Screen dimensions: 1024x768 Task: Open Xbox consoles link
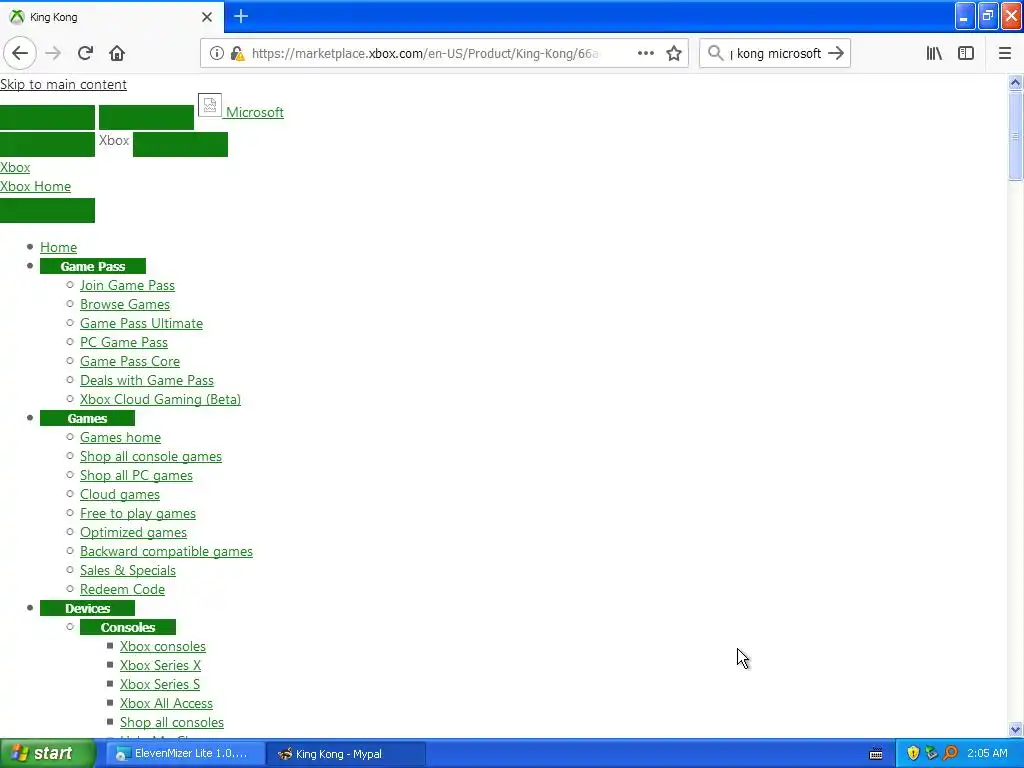(163, 647)
